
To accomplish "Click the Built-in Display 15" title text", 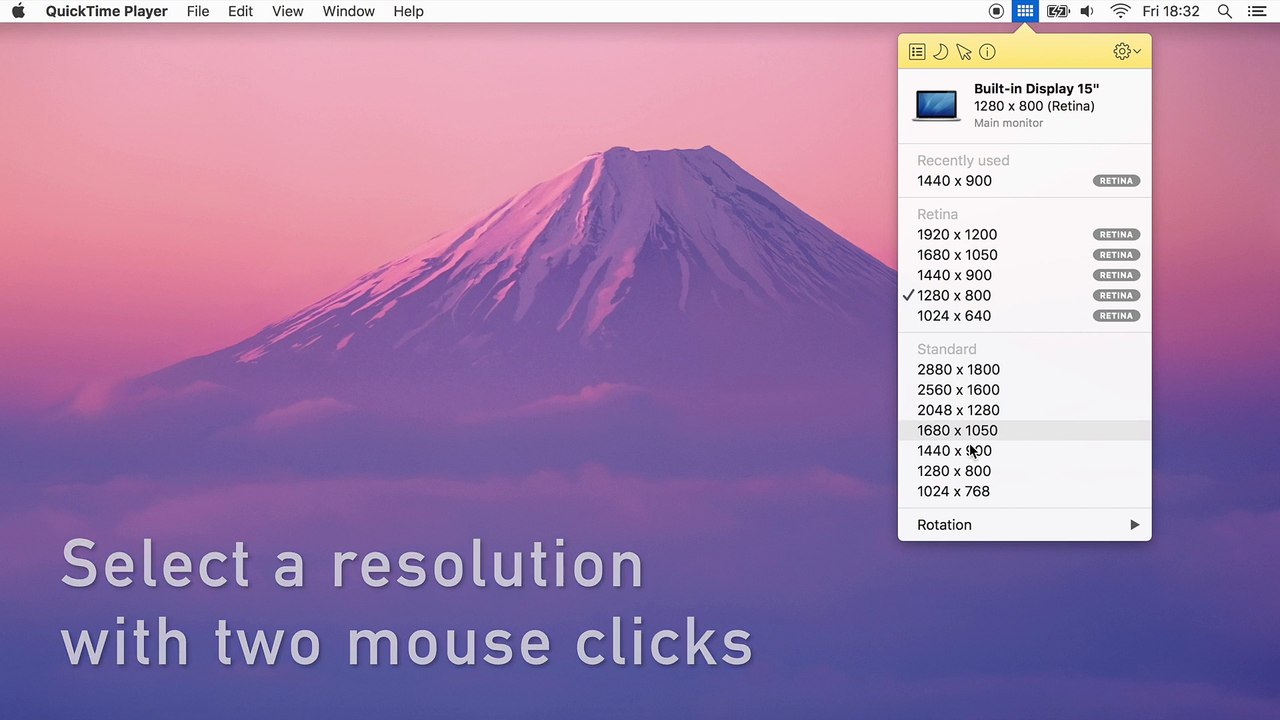I will click(1036, 89).
